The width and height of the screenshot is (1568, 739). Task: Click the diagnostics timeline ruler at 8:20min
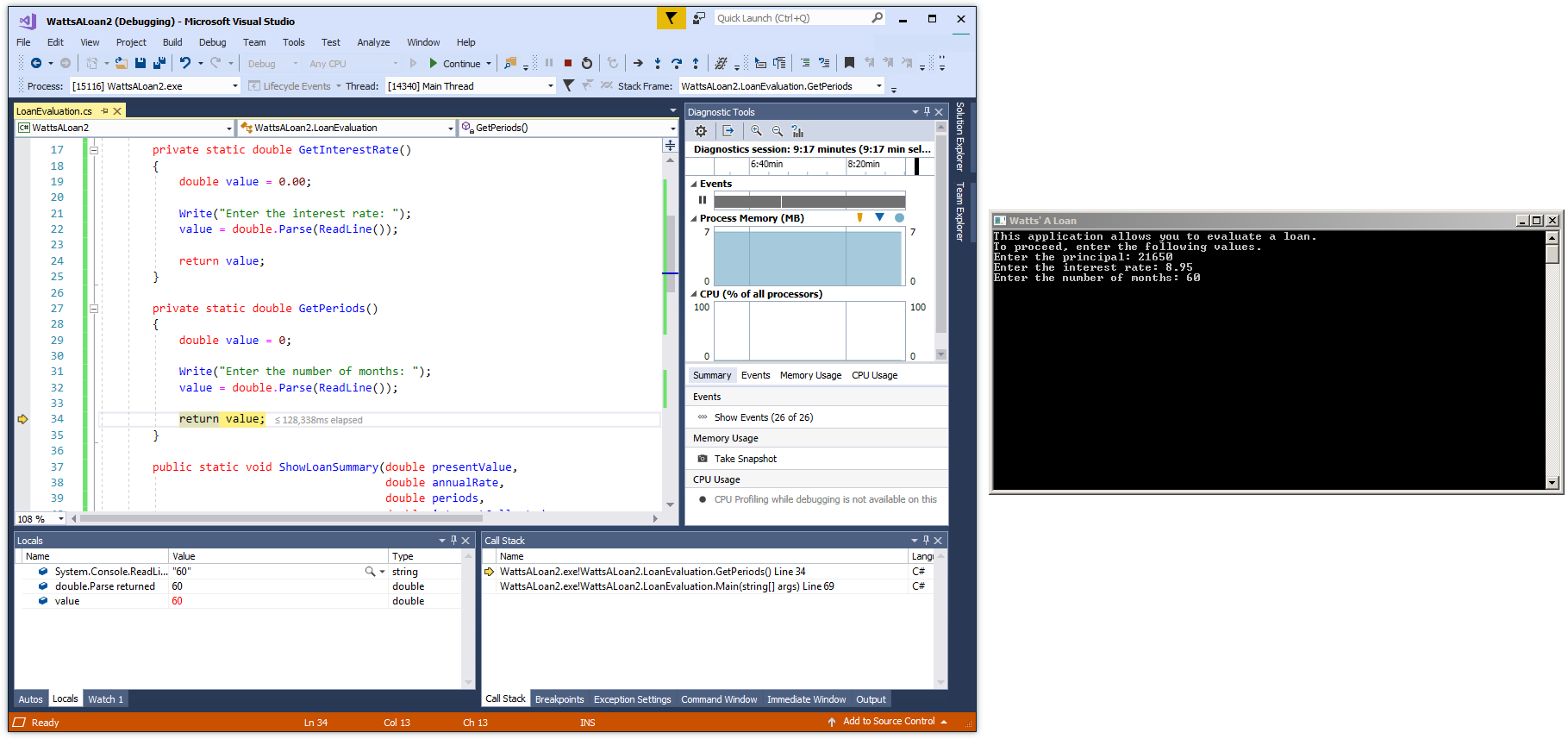(864, 164)
